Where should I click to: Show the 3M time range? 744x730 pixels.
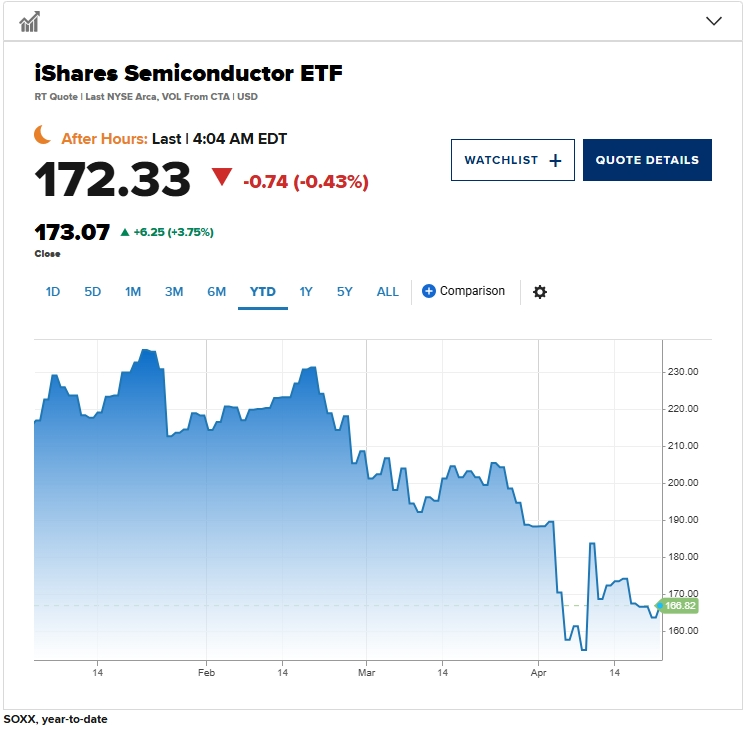point(174,291)
